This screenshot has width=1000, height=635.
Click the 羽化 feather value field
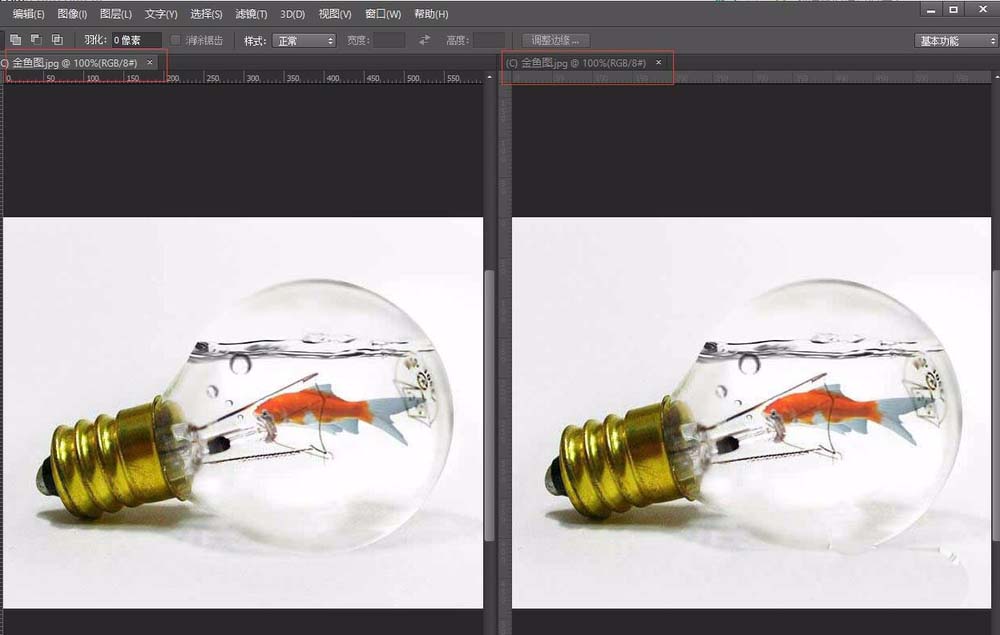136,40
